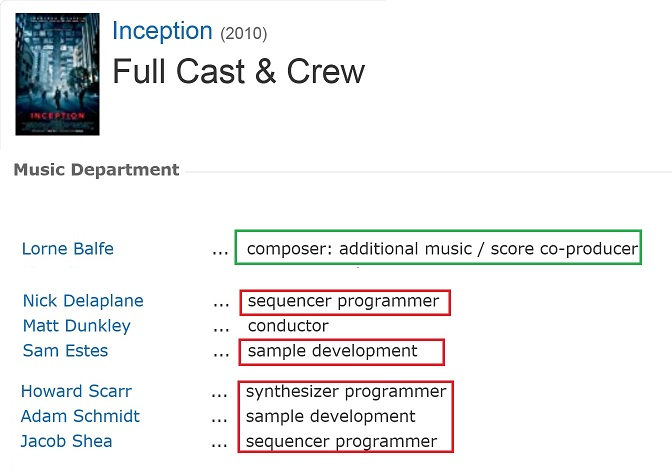Click the ellipsis beside Matt Dunkley
672x472 pixels.
(x=220, y=327)
